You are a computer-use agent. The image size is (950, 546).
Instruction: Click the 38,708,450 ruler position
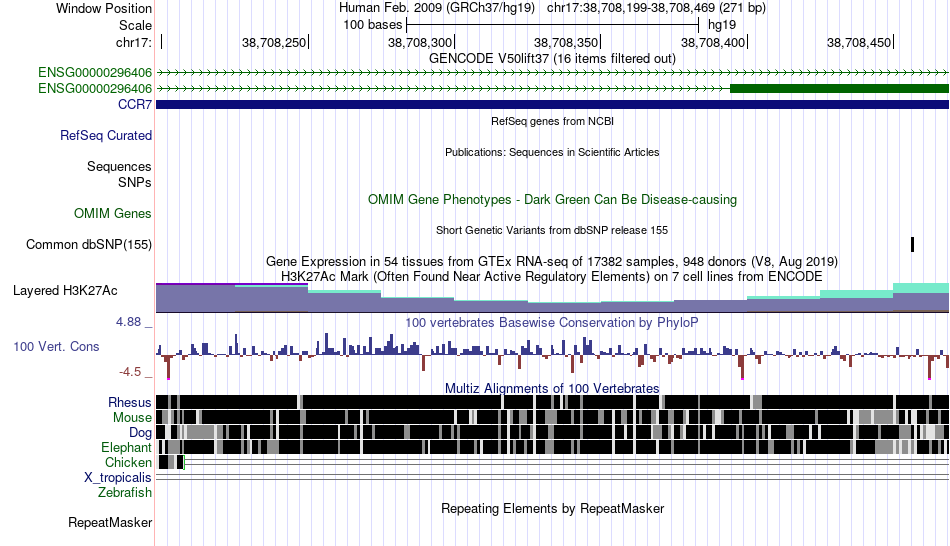pos(859,42)
